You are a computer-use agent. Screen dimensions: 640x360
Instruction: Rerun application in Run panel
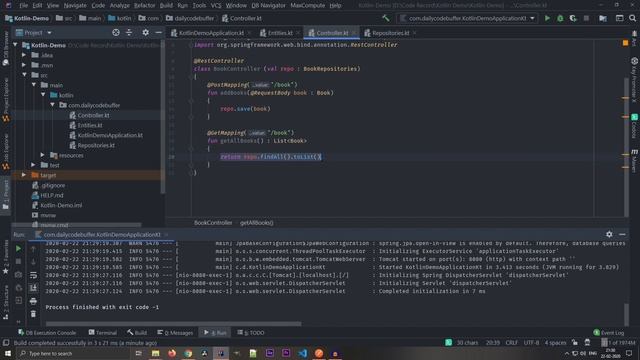(18, 248)
